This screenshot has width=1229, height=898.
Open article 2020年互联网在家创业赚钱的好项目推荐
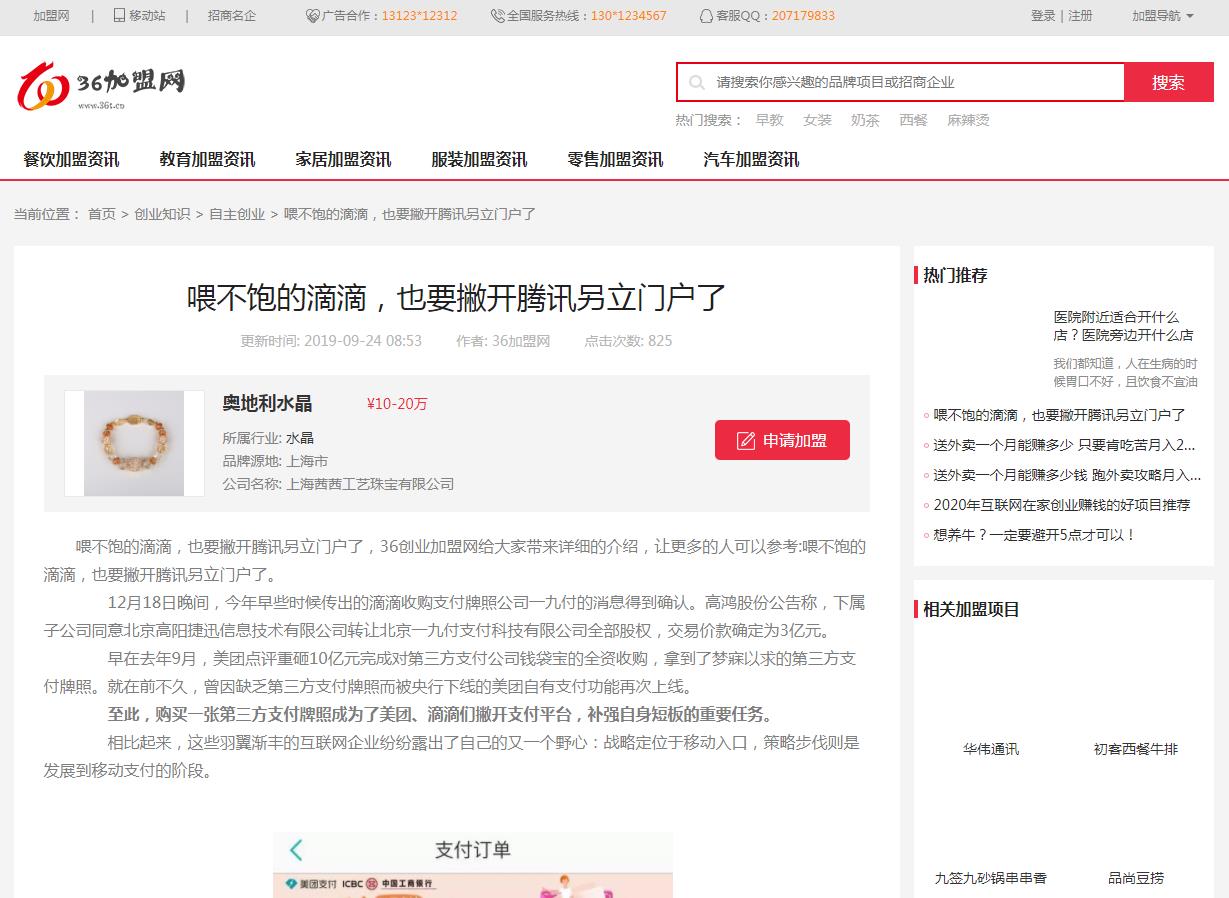point(1062,505)
